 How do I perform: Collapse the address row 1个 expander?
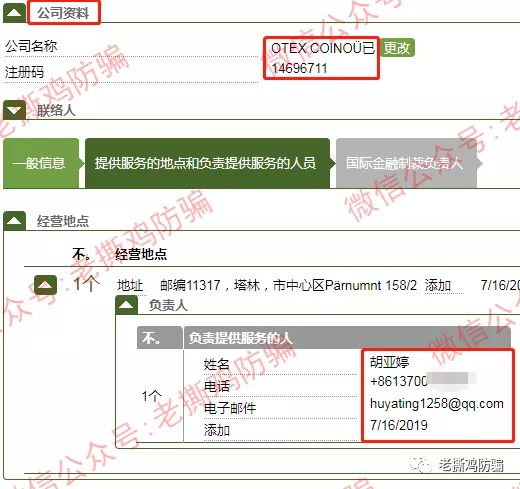point(46,285)
